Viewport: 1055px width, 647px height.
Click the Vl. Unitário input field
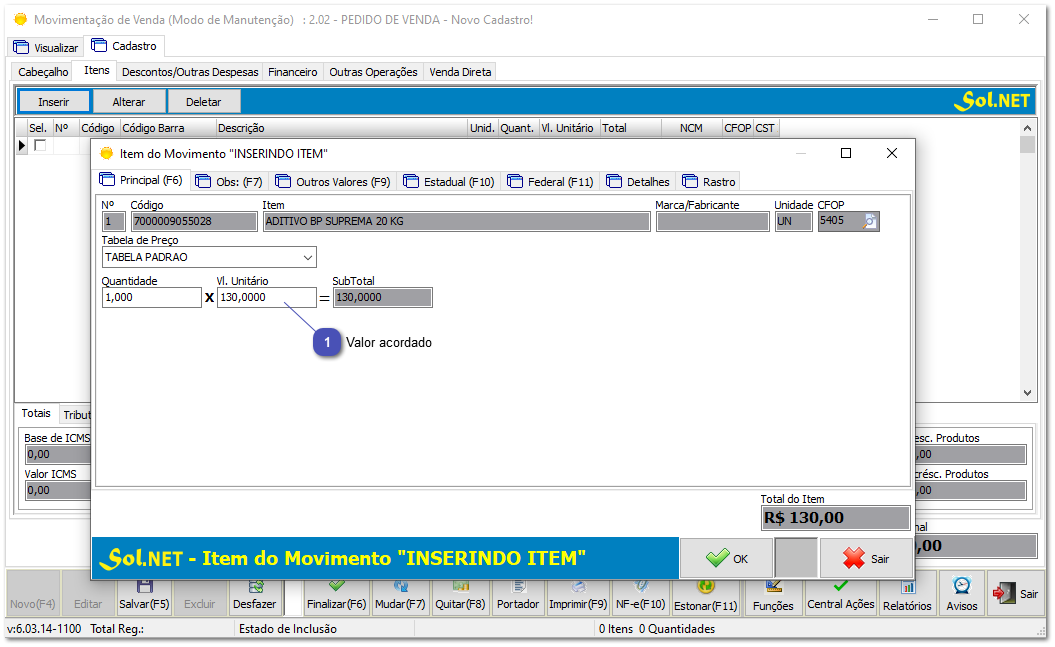(265, 298)
